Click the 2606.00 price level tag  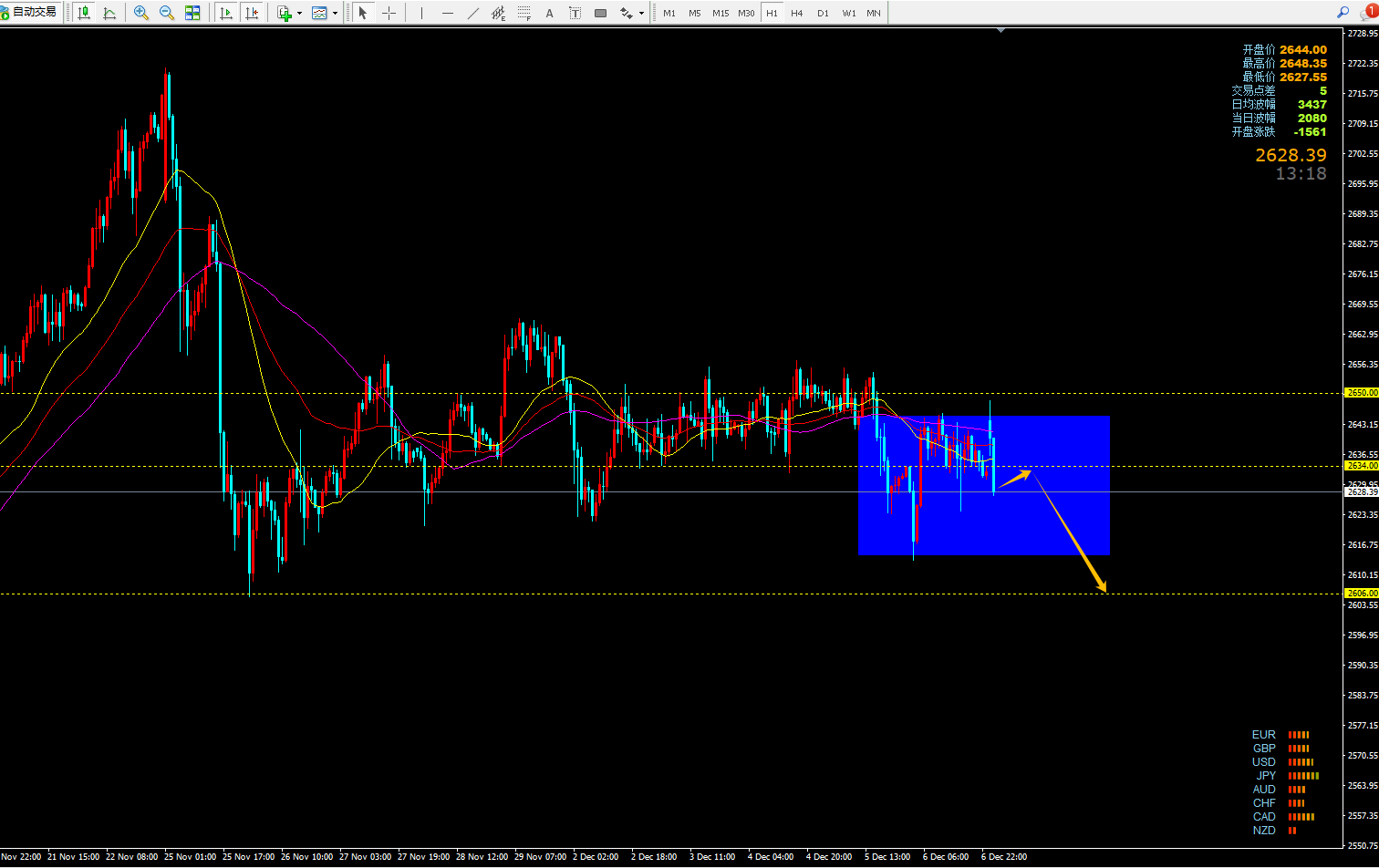pos(1362,594)
